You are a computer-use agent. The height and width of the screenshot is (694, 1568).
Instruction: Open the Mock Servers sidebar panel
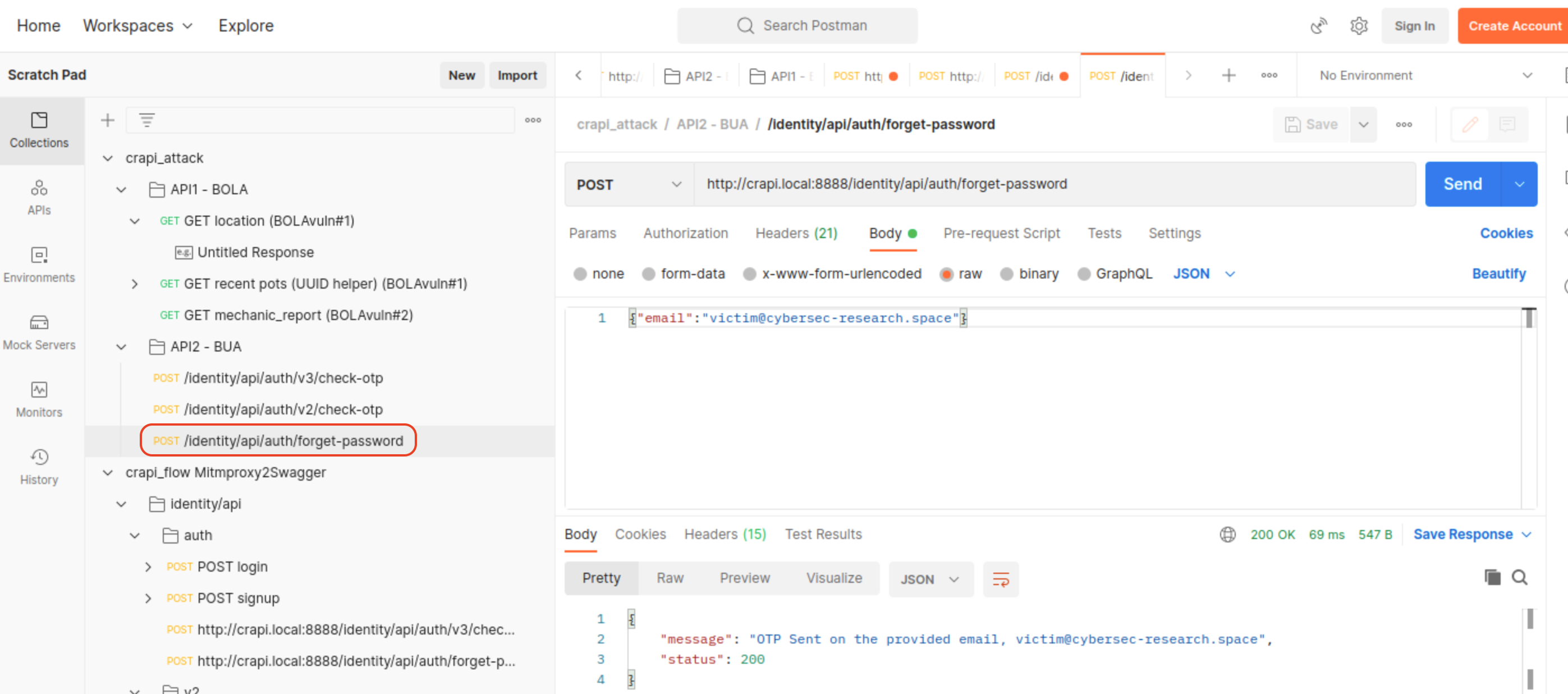point(39,332)
